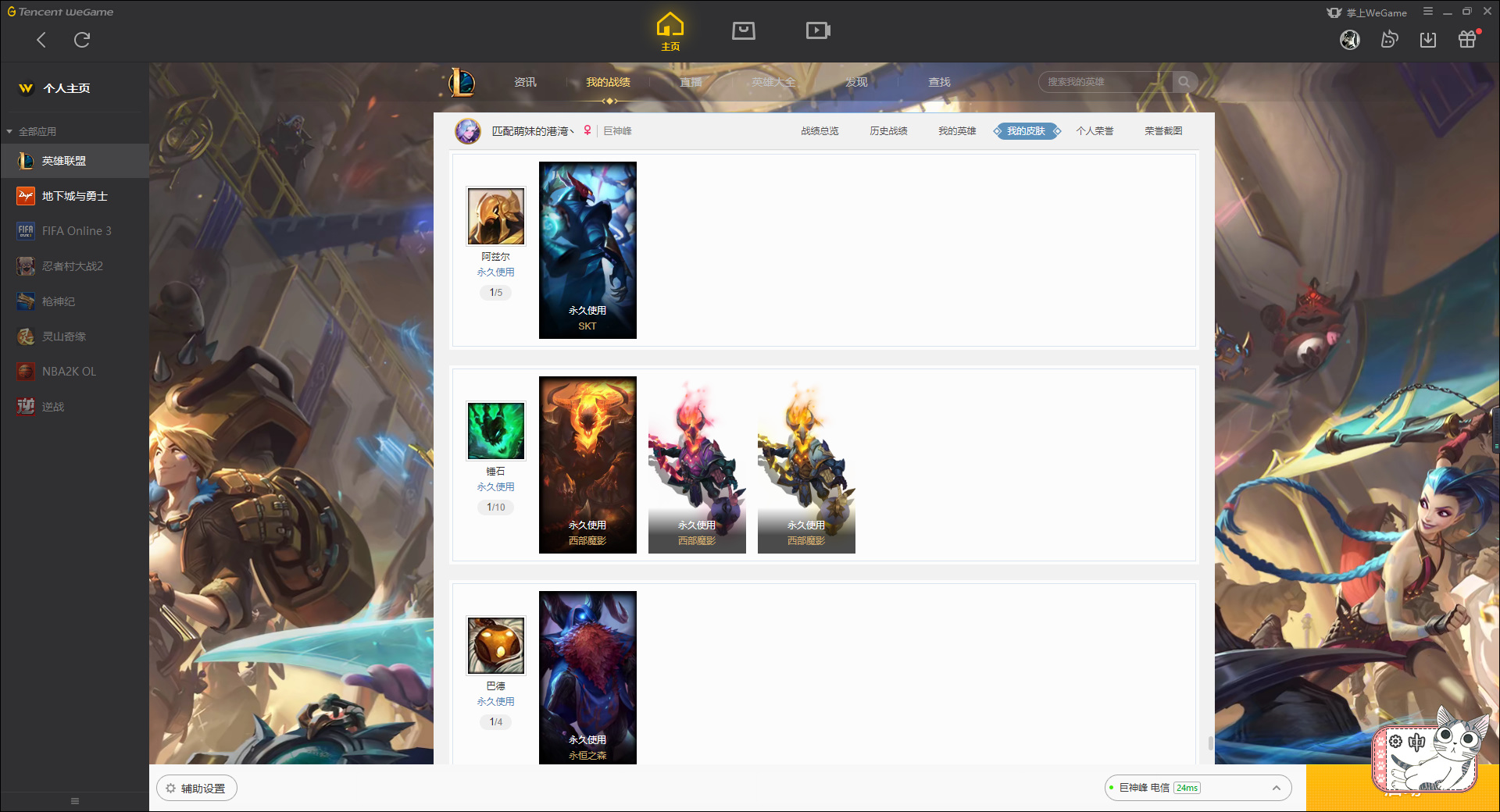Click the sidebar bottom collapse handle
Viewport: 1500px width, 812px height.
tap(75, 801)
